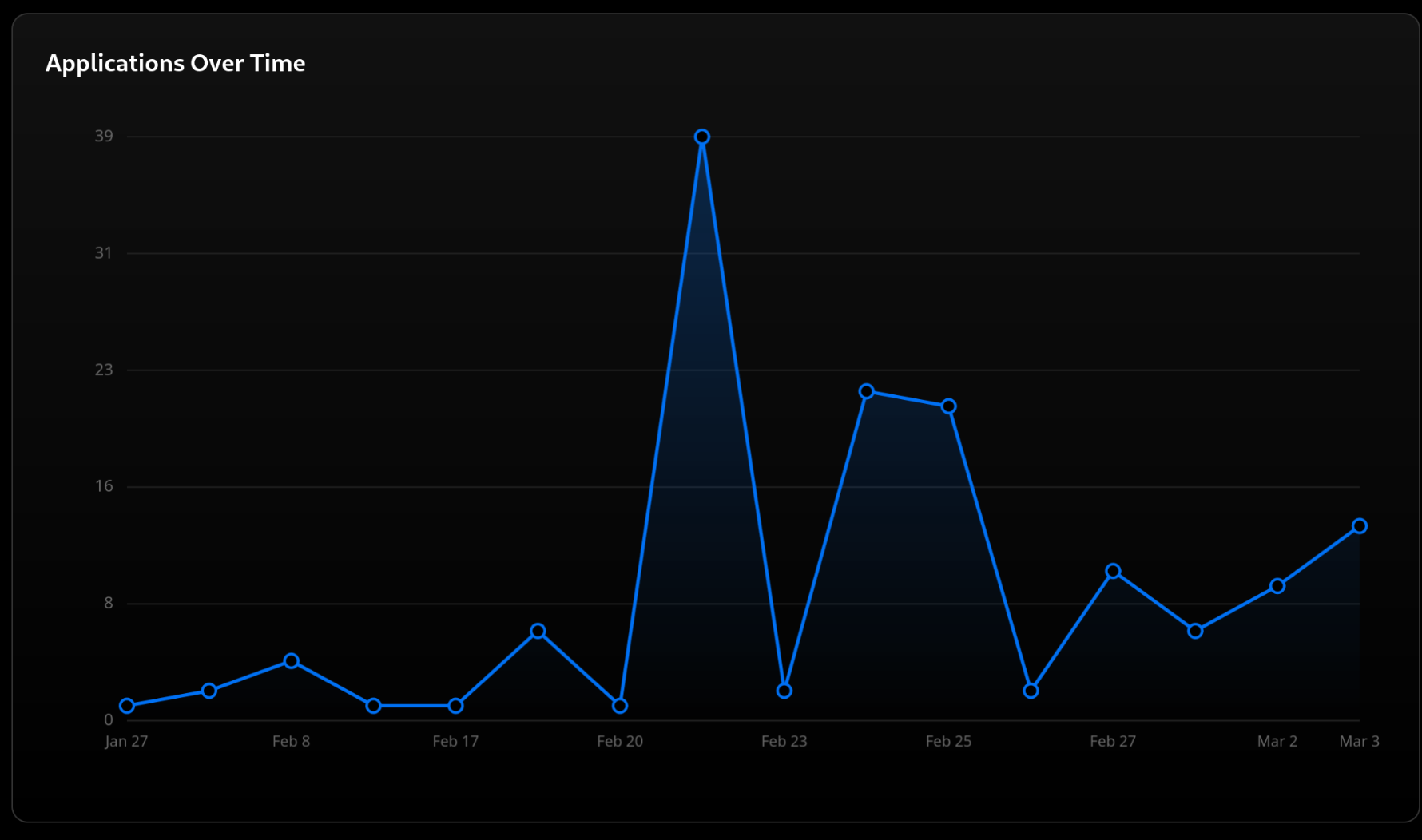
Task: Click the y-axis label 39
Action: [x=104, y=137]
